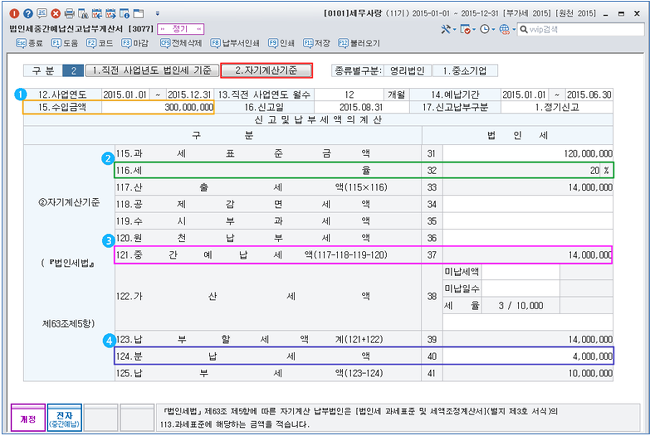The image size is (650, 436).
Task: Click empty 공제감면세액 field row 34
Action: [528, 204]
